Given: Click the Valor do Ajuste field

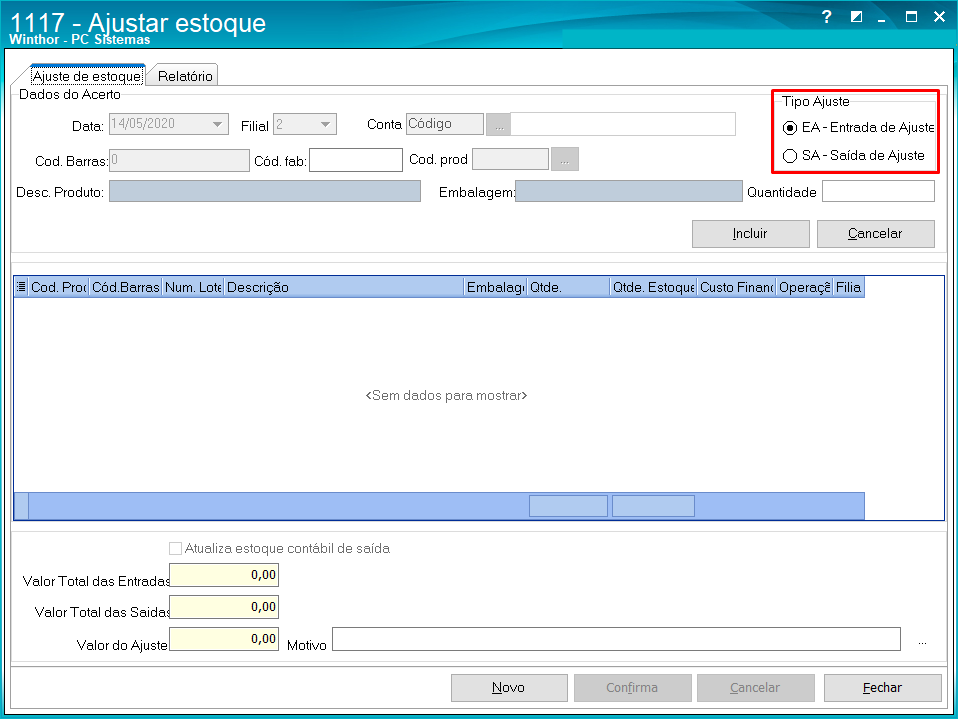Looking at the screenshot, I should 224,639.
